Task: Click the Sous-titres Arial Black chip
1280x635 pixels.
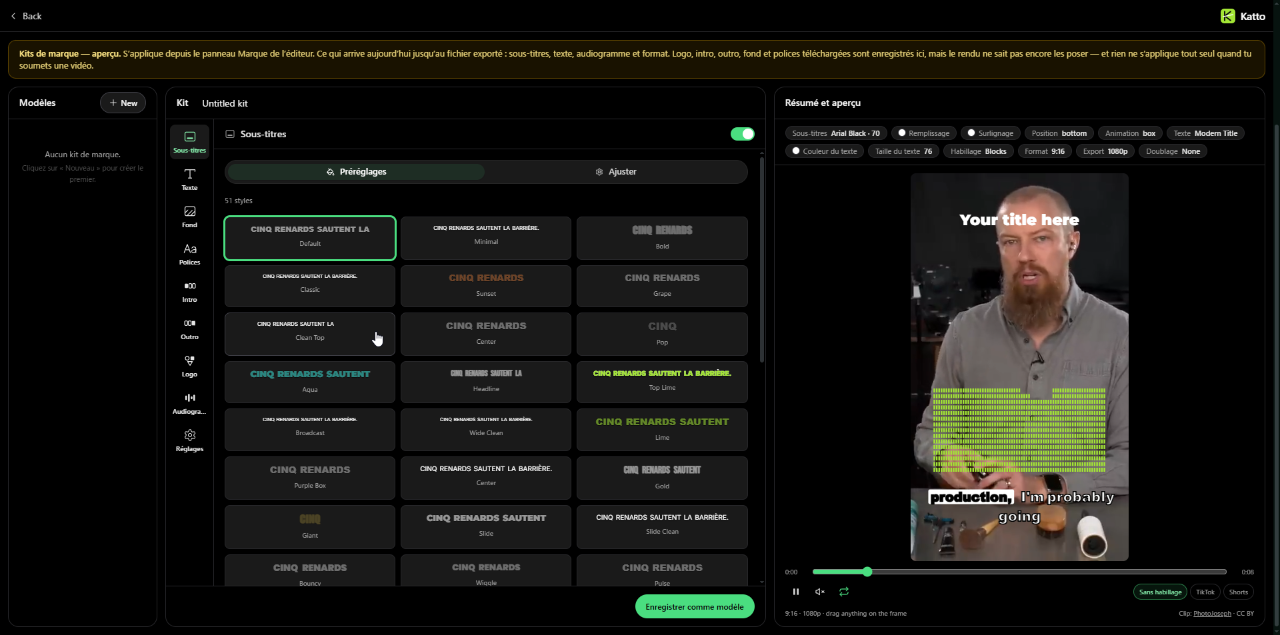Action: tap(836, 133)
